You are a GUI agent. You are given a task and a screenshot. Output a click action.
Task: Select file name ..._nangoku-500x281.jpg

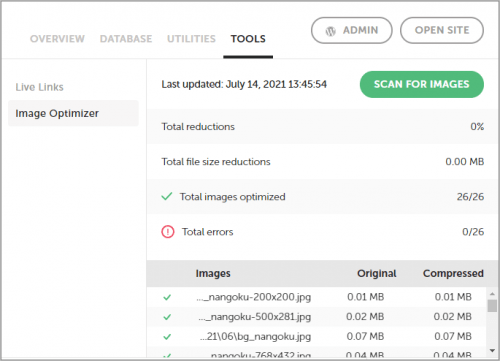click(255, 316)
